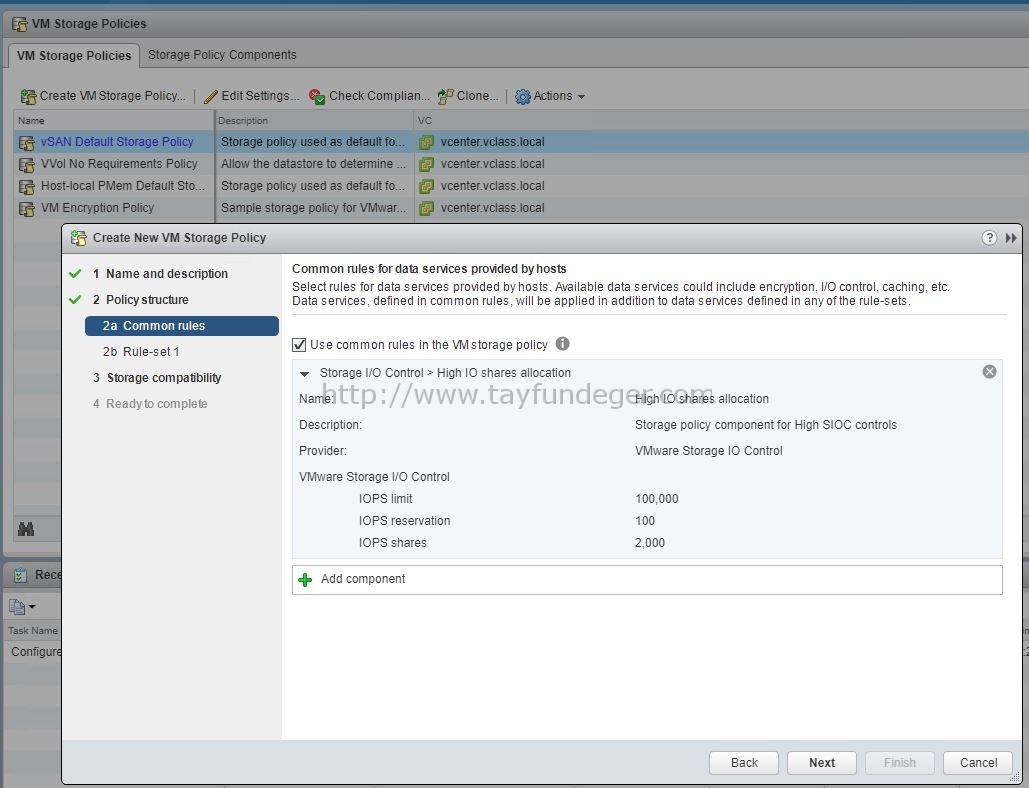Select step 2a Common rules
This screenshot has width=1029, height=788.
(182, 326)
